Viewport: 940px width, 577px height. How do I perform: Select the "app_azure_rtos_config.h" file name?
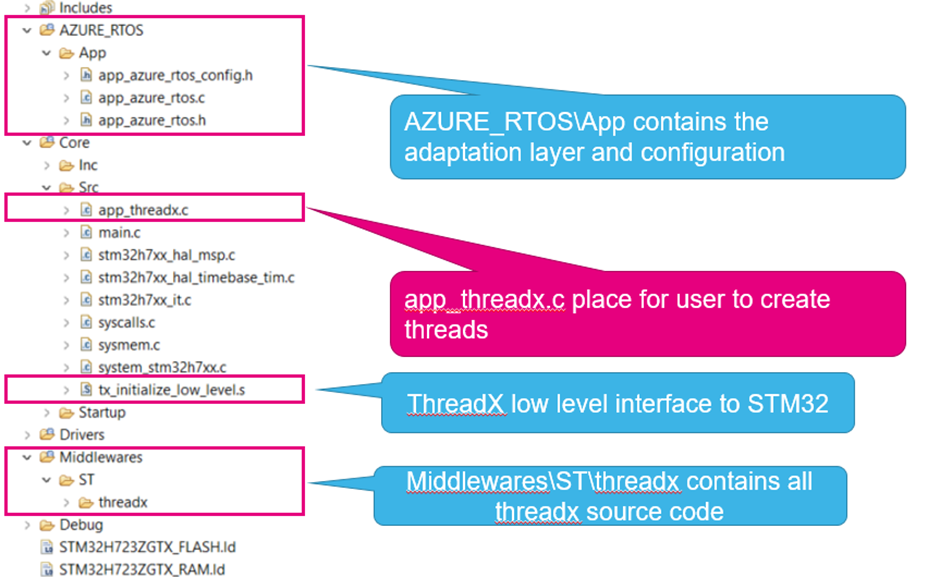(x=176, y=76)
